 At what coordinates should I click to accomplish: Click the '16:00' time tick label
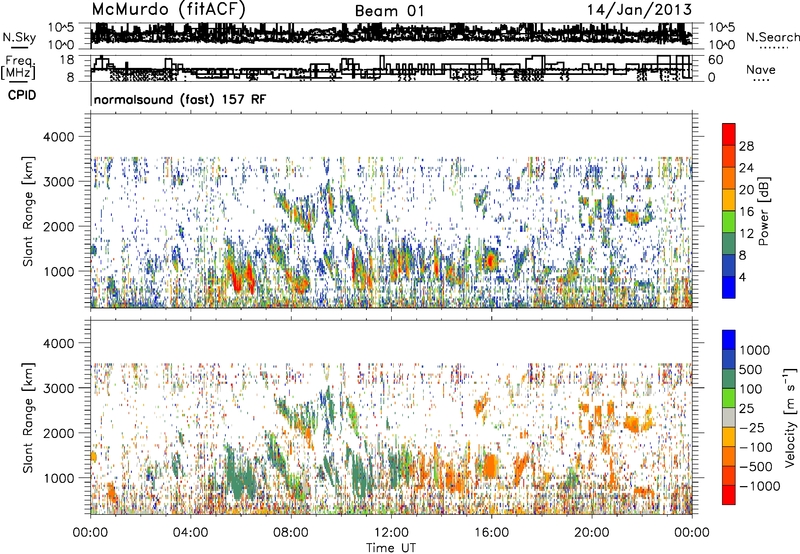tap(492, 533)
